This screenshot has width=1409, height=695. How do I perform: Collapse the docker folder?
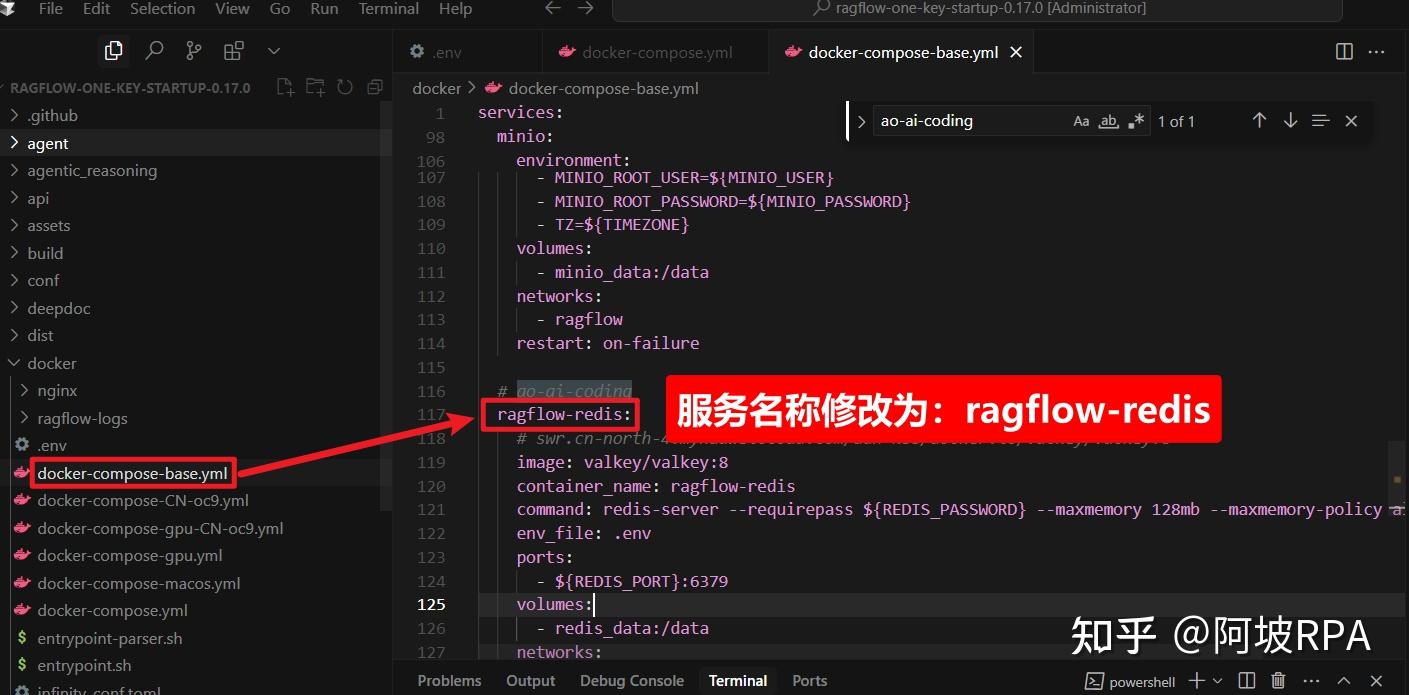[52, 363]
